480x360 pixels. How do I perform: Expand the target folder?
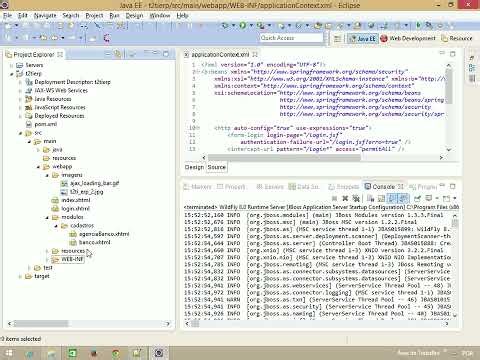point(21,276)
